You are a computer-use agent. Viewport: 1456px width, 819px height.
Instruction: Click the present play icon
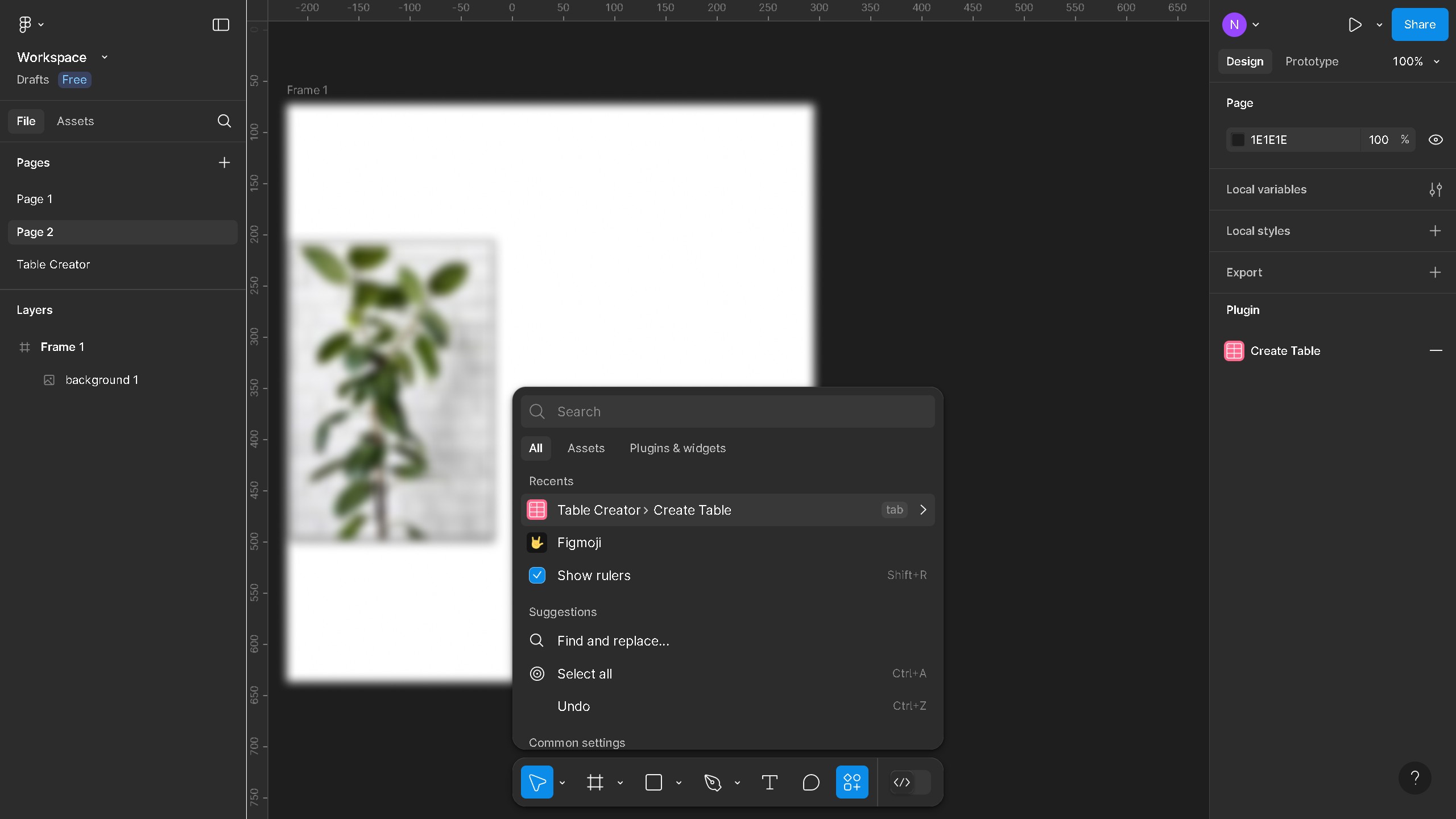click(1355, 24)
